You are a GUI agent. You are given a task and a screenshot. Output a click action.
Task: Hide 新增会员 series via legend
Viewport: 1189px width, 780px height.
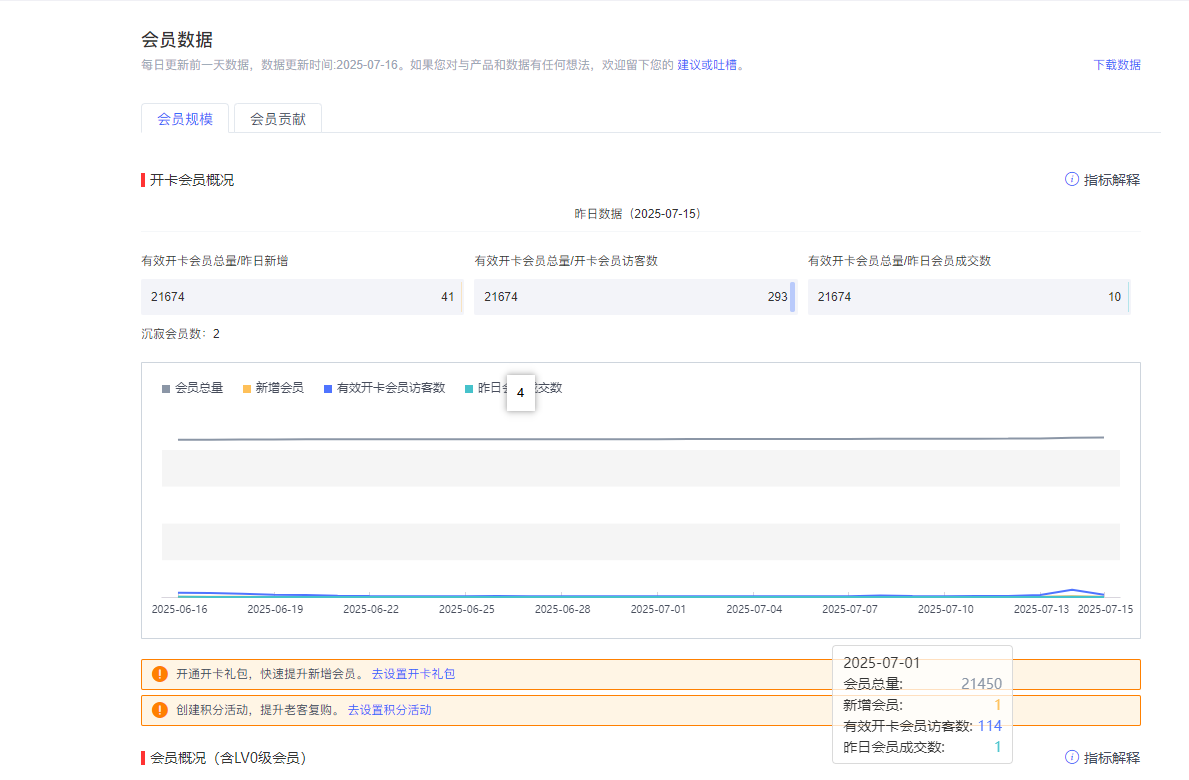click(273, 388)
